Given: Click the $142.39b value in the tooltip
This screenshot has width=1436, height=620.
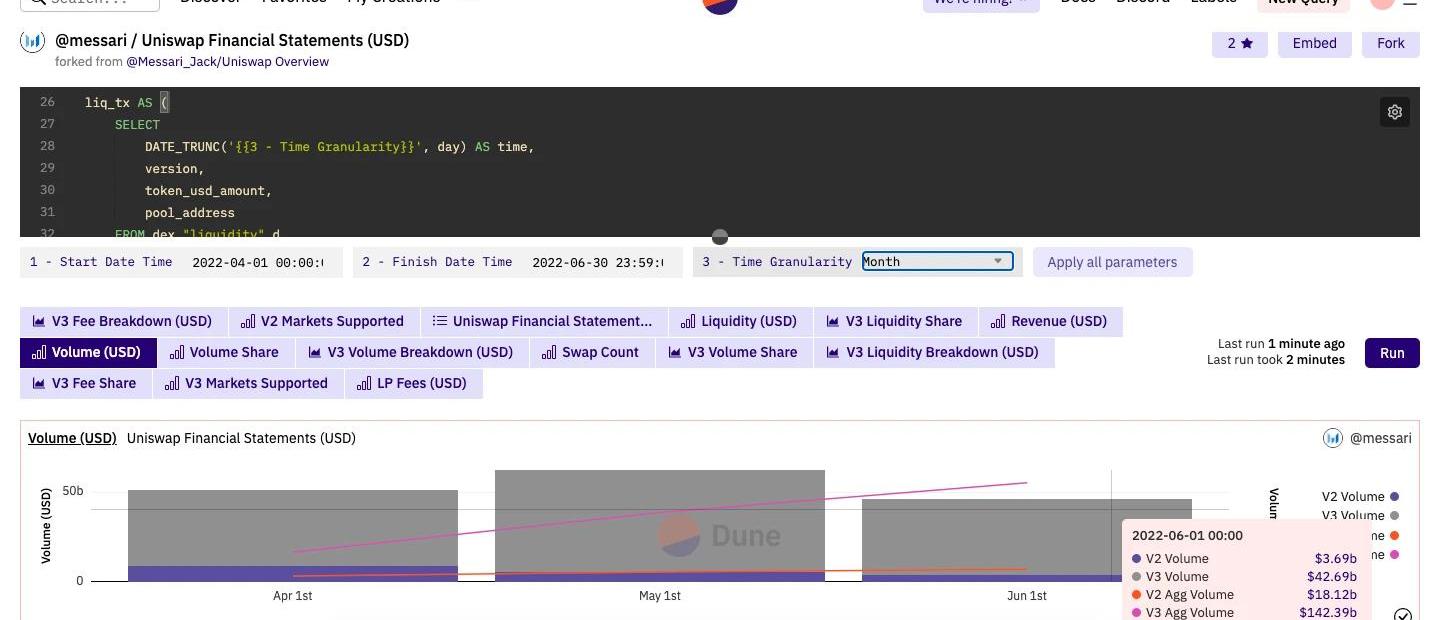Looking at the screenshot, I should pos(1328,613).
